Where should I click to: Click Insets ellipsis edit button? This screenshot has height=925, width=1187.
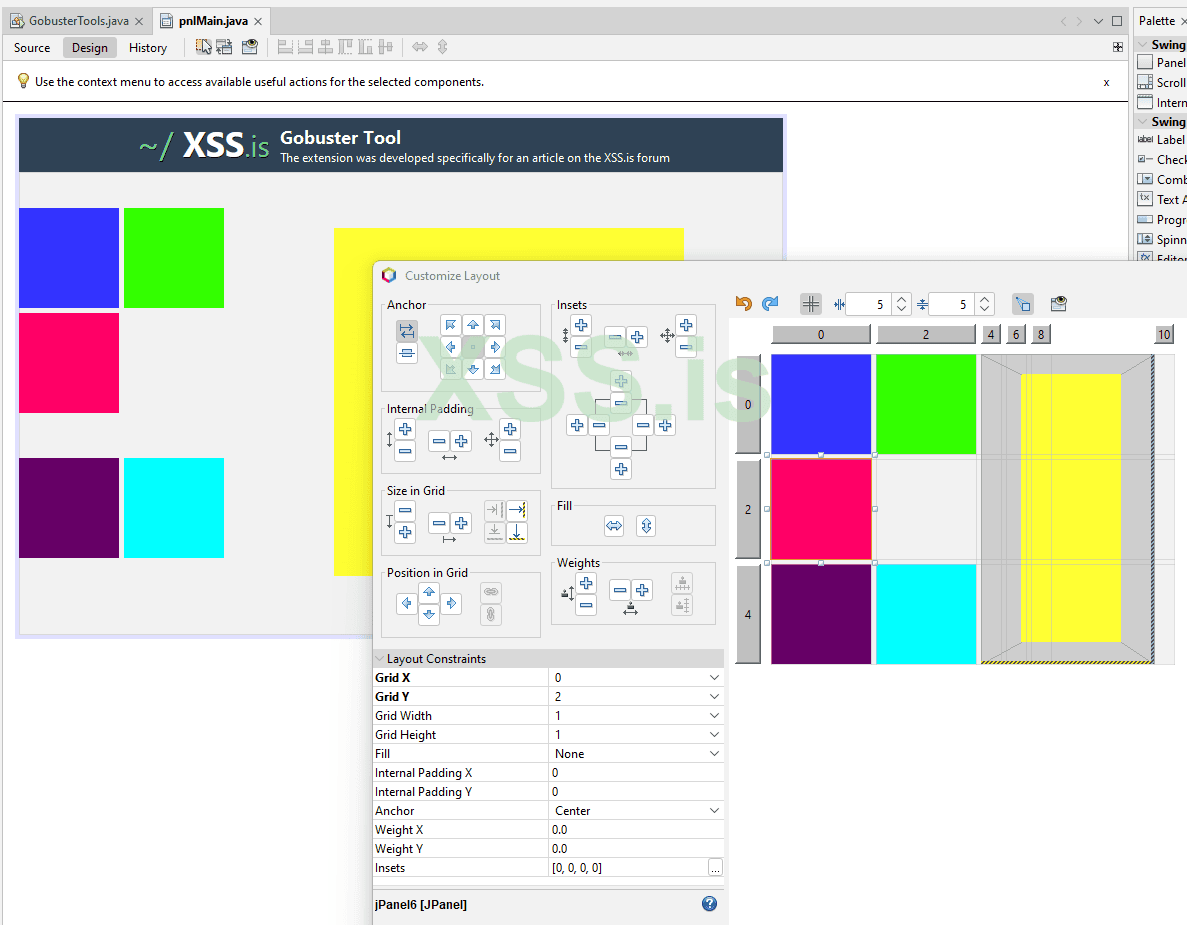point(715,867)
